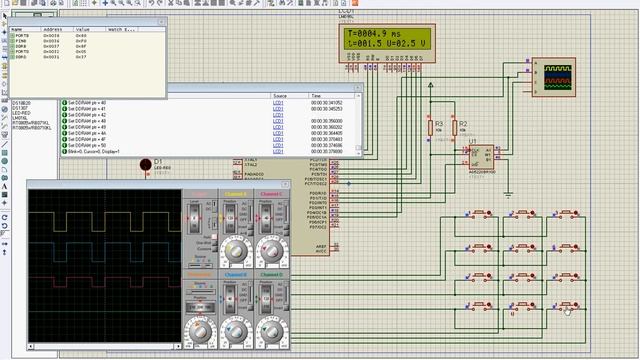Select DS18B20 in the component list
The width and height of the screenshot is (640, 360).
click(x=22, y=103)
